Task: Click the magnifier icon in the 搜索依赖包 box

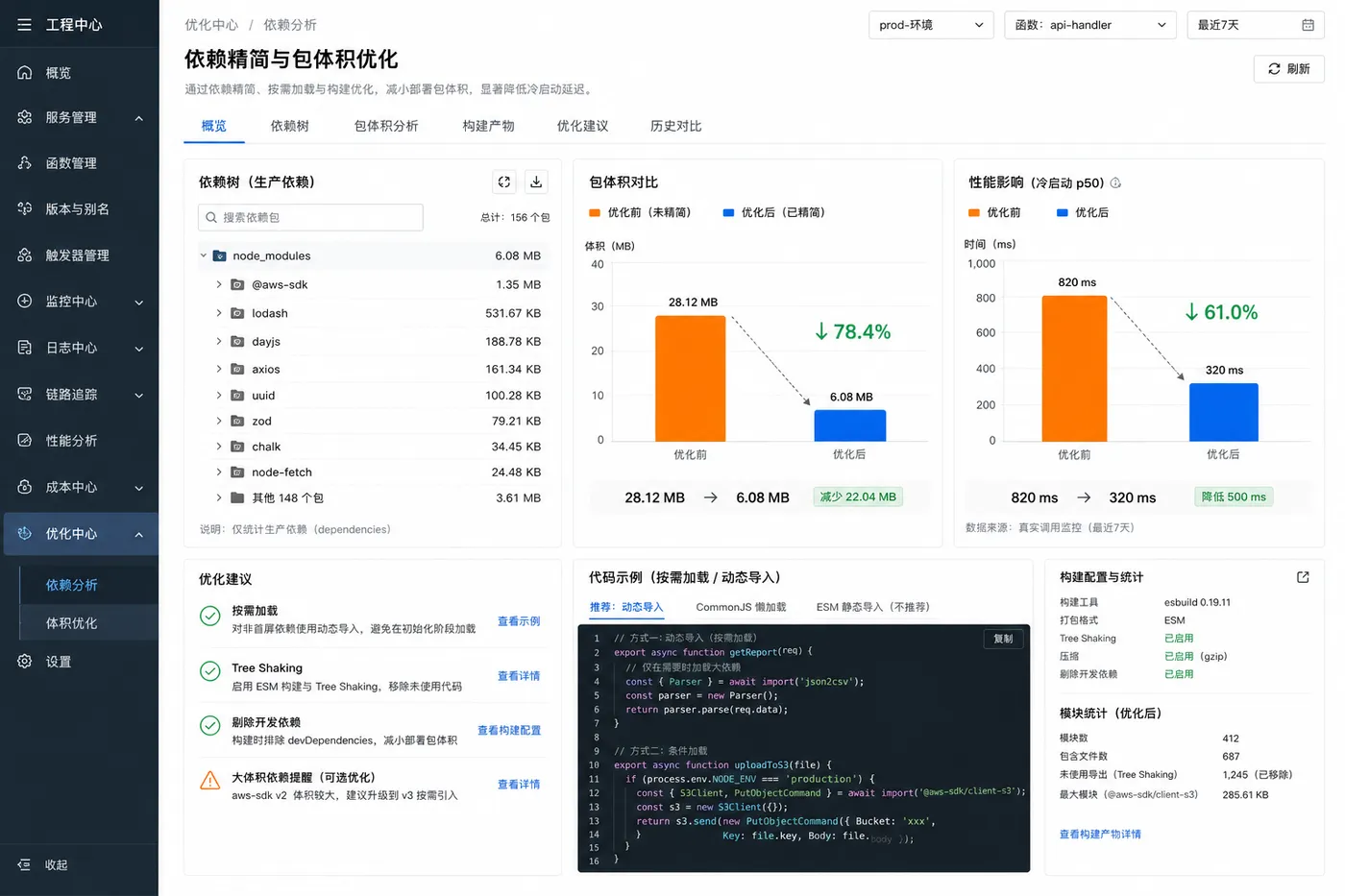Action: tap(211, 218)
